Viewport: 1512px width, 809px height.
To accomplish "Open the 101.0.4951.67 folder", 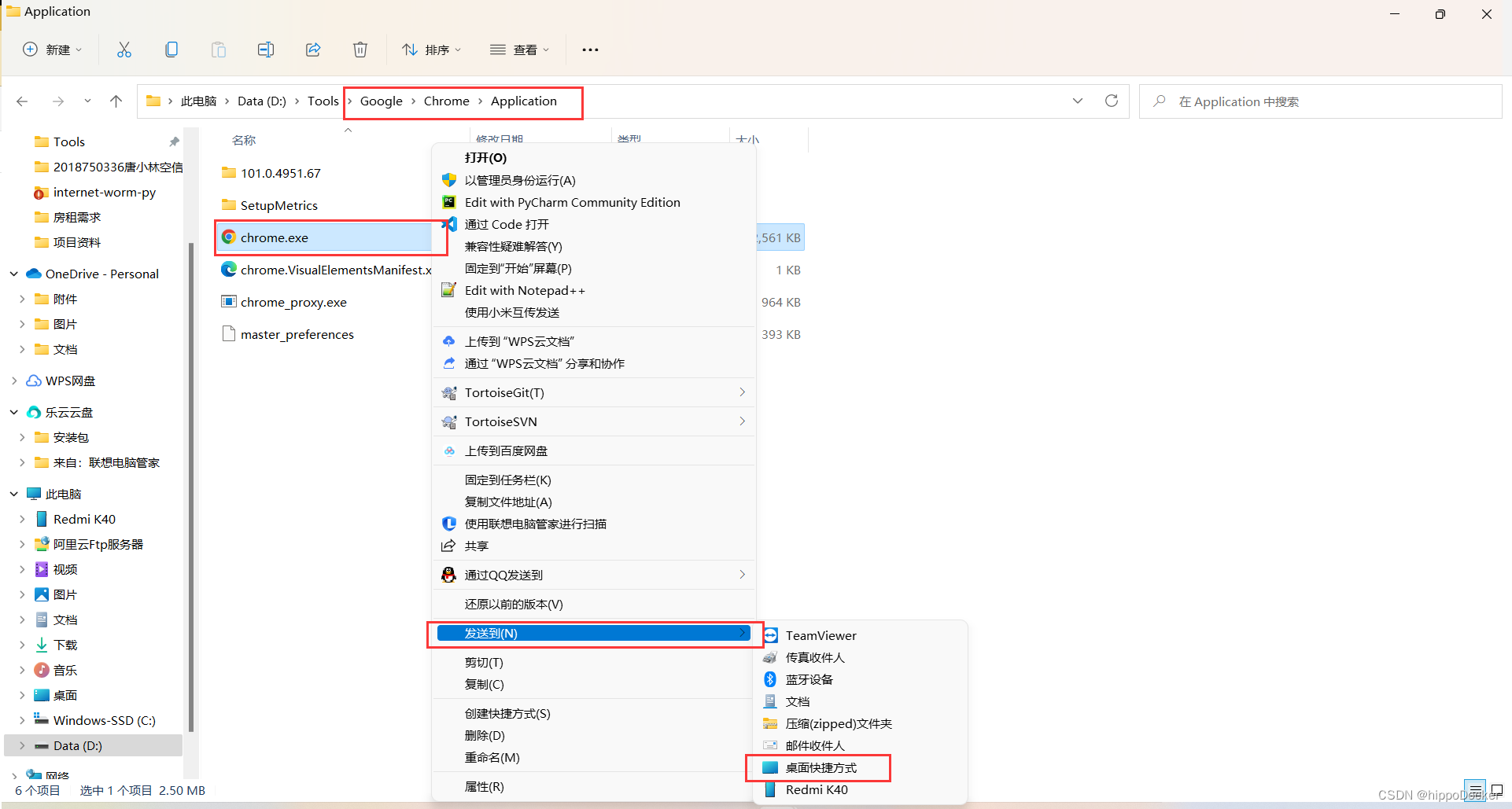I will click(x=281, y=173).
